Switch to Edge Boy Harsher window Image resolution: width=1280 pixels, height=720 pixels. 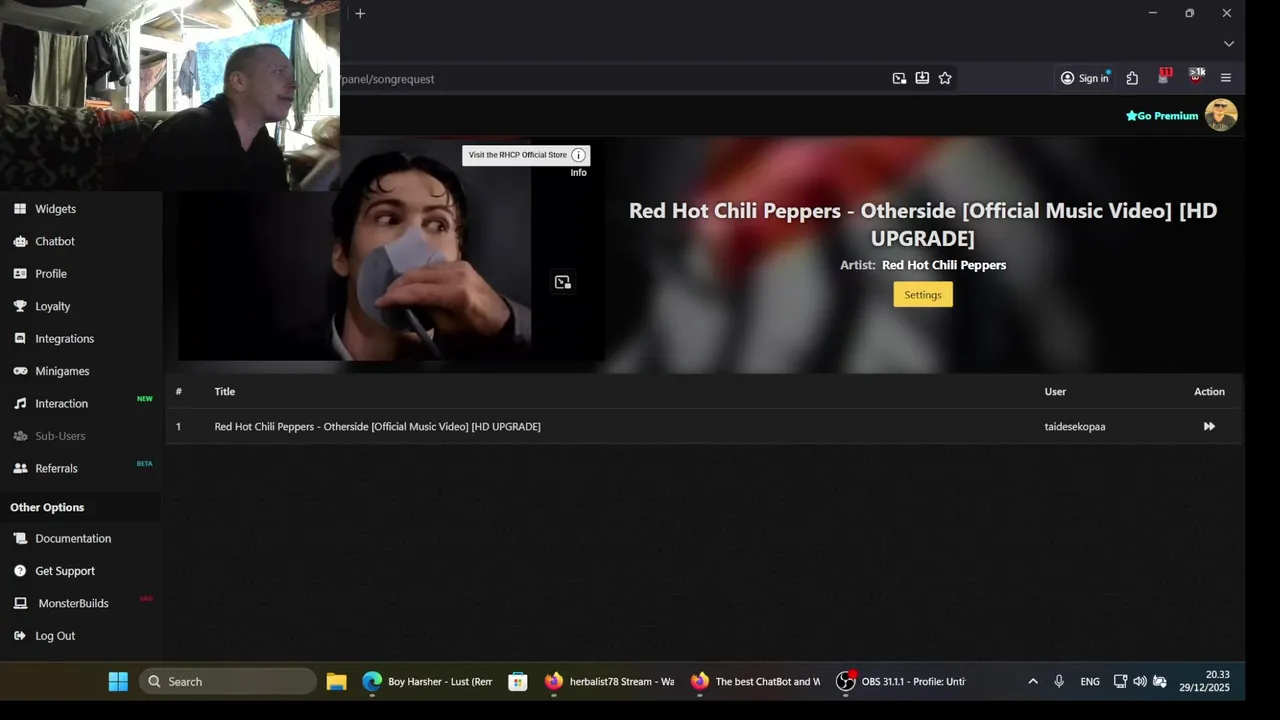pos(428,681)
